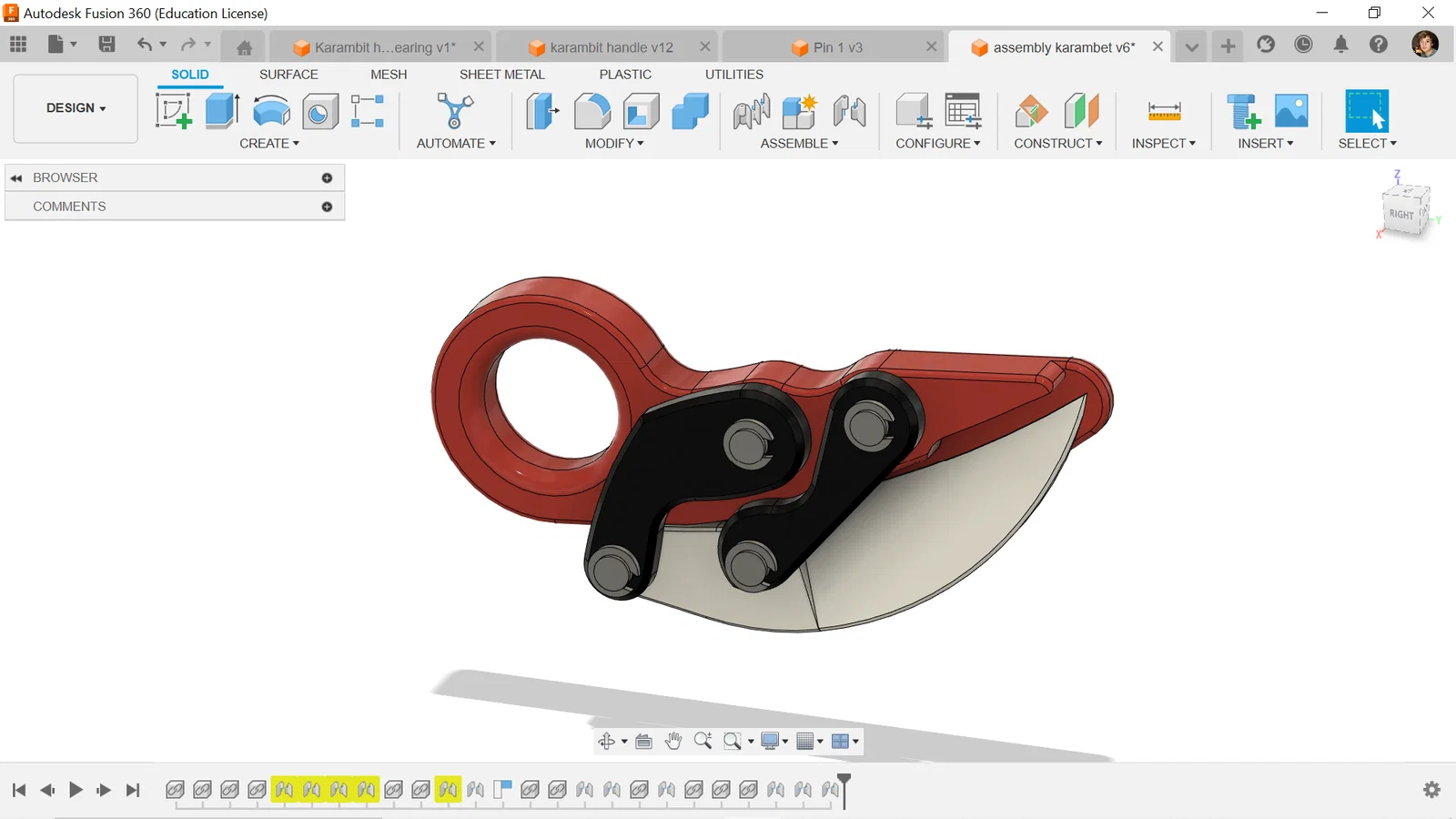The height and width of the screenshot is (819, 1456).
Task: Open timeline settings gear
Action: pyautogui.click(x=1431, y=790)
